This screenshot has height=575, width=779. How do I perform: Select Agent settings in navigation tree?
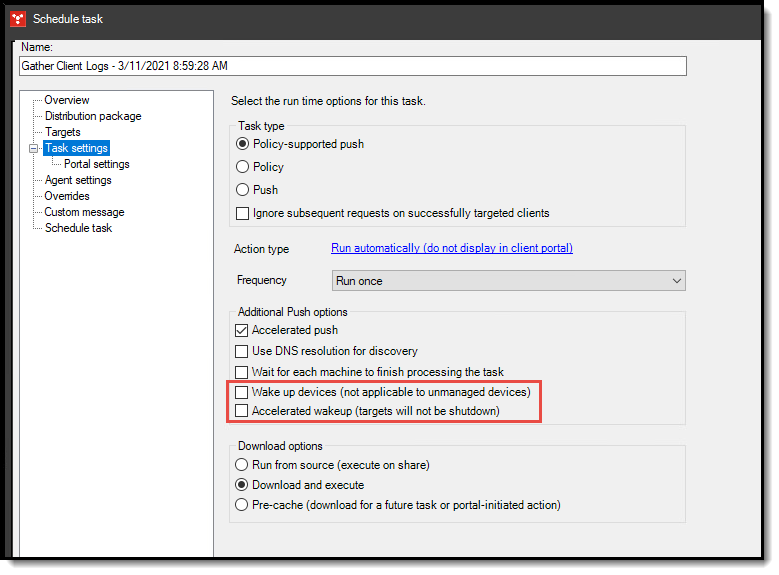pos(78,180)
